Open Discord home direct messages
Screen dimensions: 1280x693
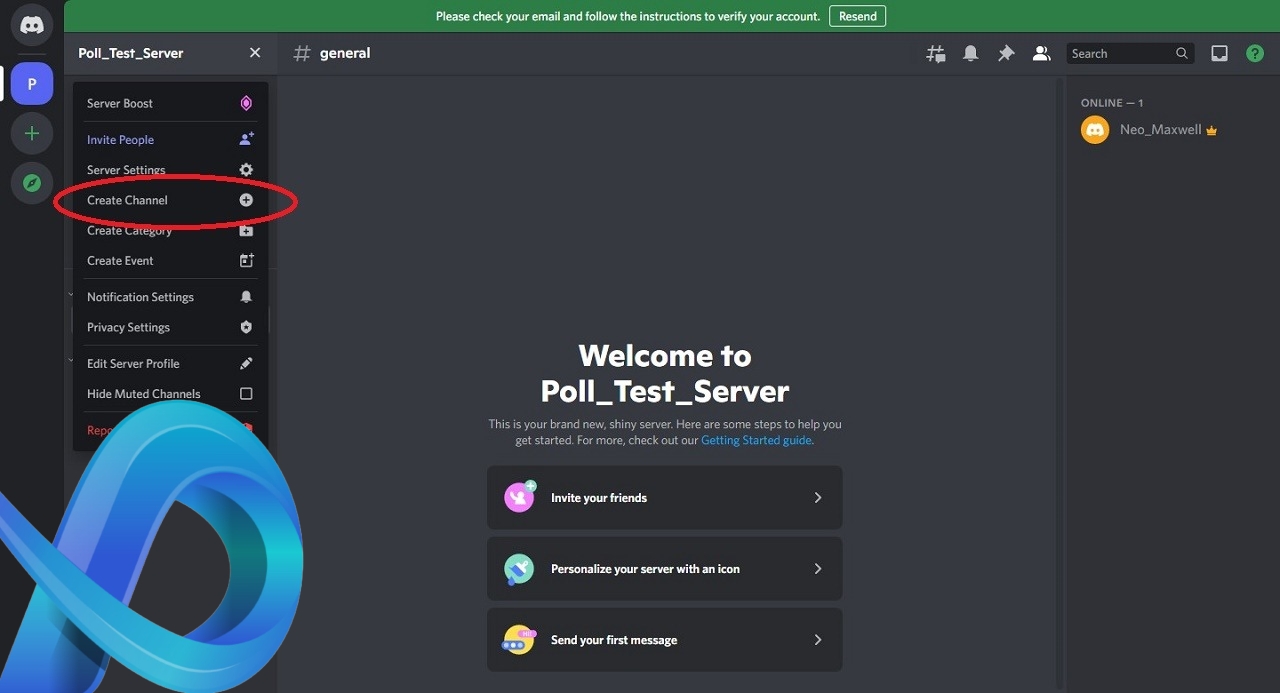tap(32, 25)
